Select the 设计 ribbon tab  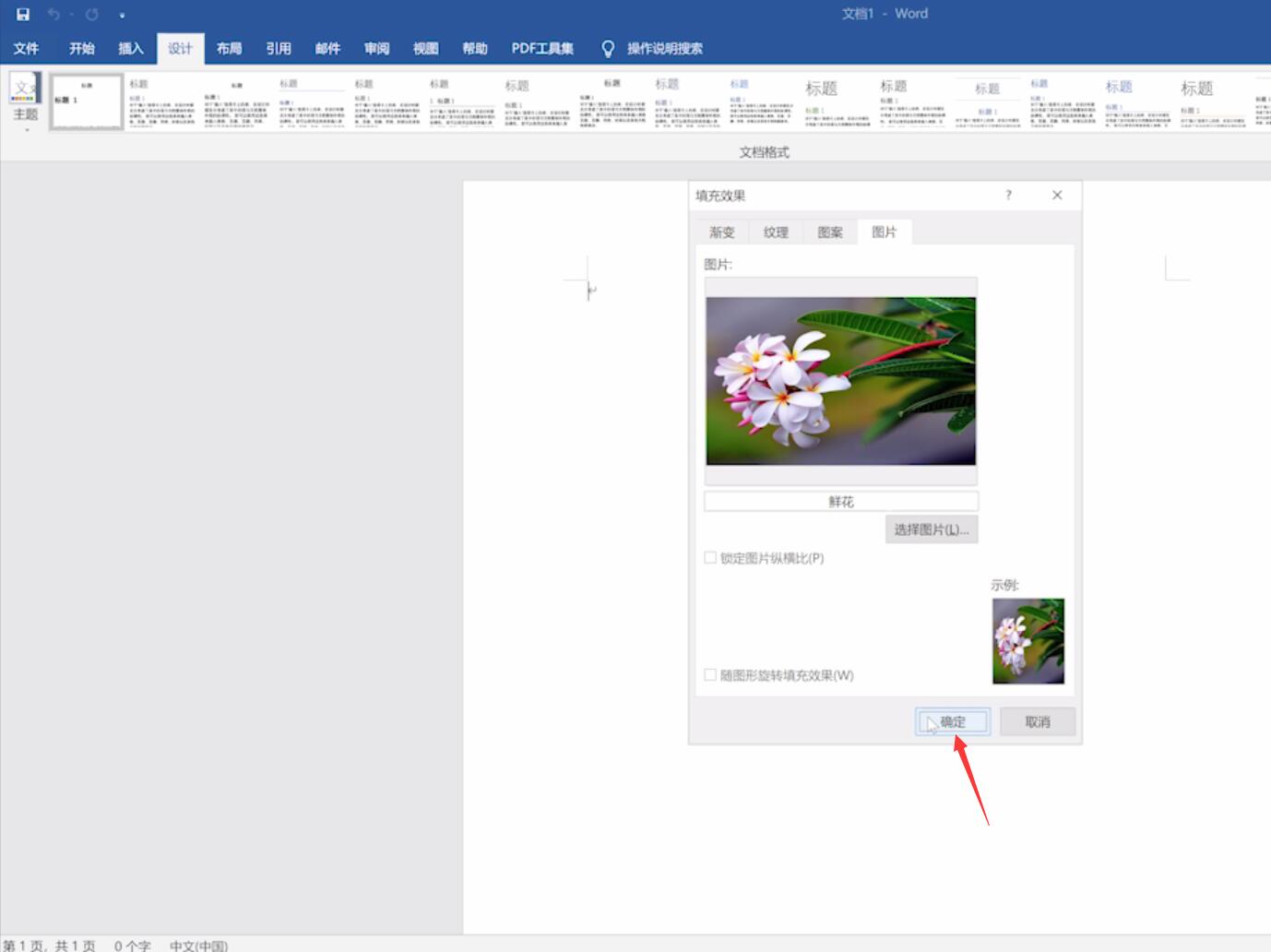pyautogui.click(x=180, y=48)
